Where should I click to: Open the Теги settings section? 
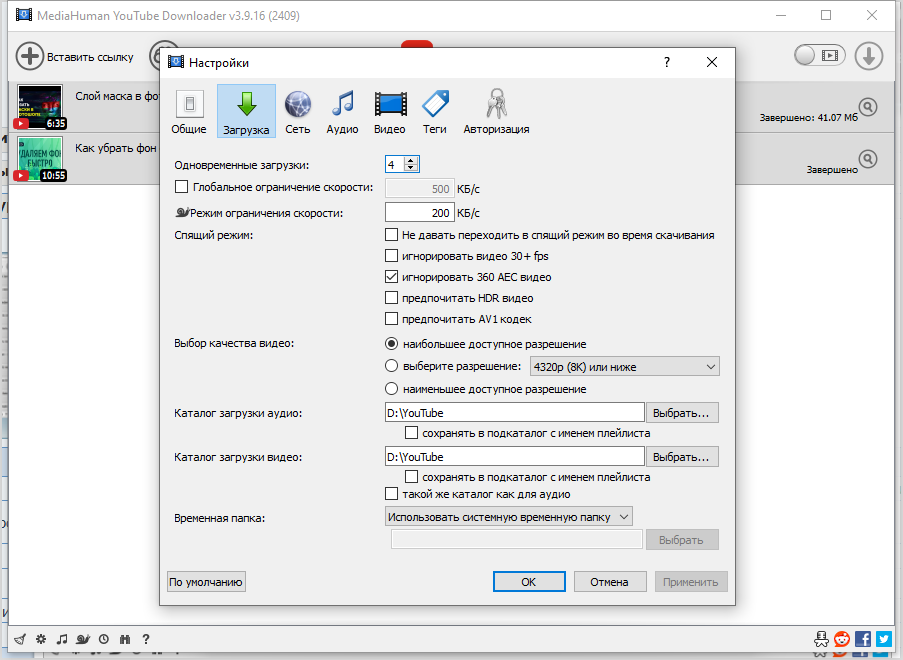coord(434,111)
